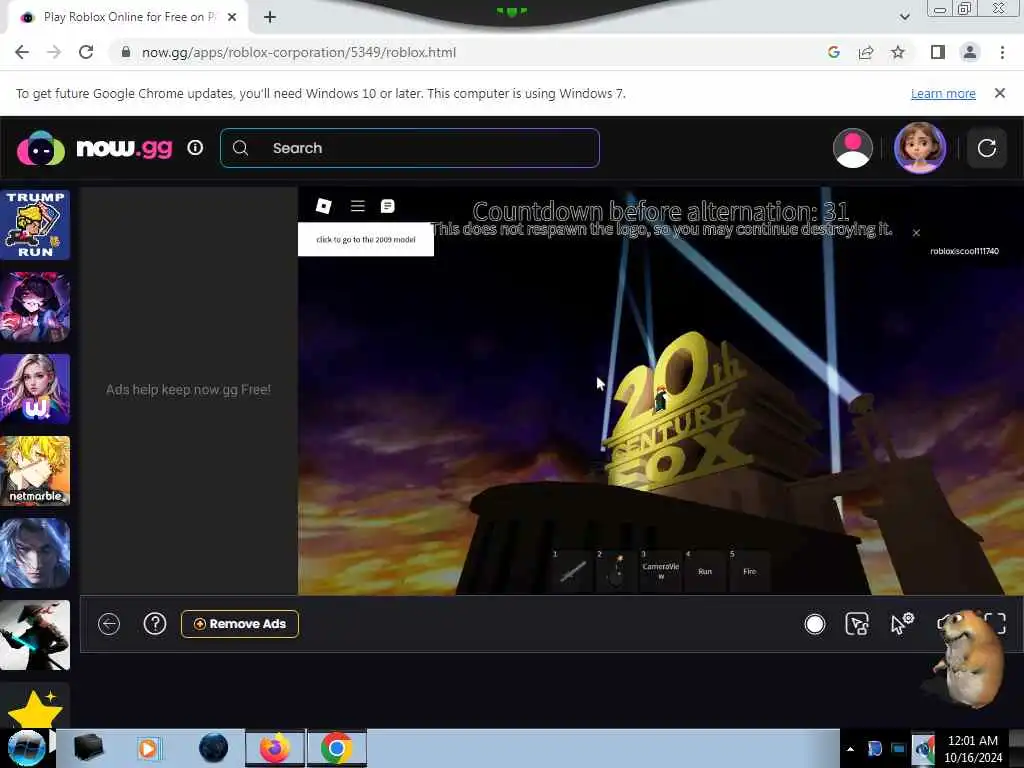Viewport: 1024px width, 768px height.
Task: Open the shadow ninja game thumbnail
Action: 35,635
